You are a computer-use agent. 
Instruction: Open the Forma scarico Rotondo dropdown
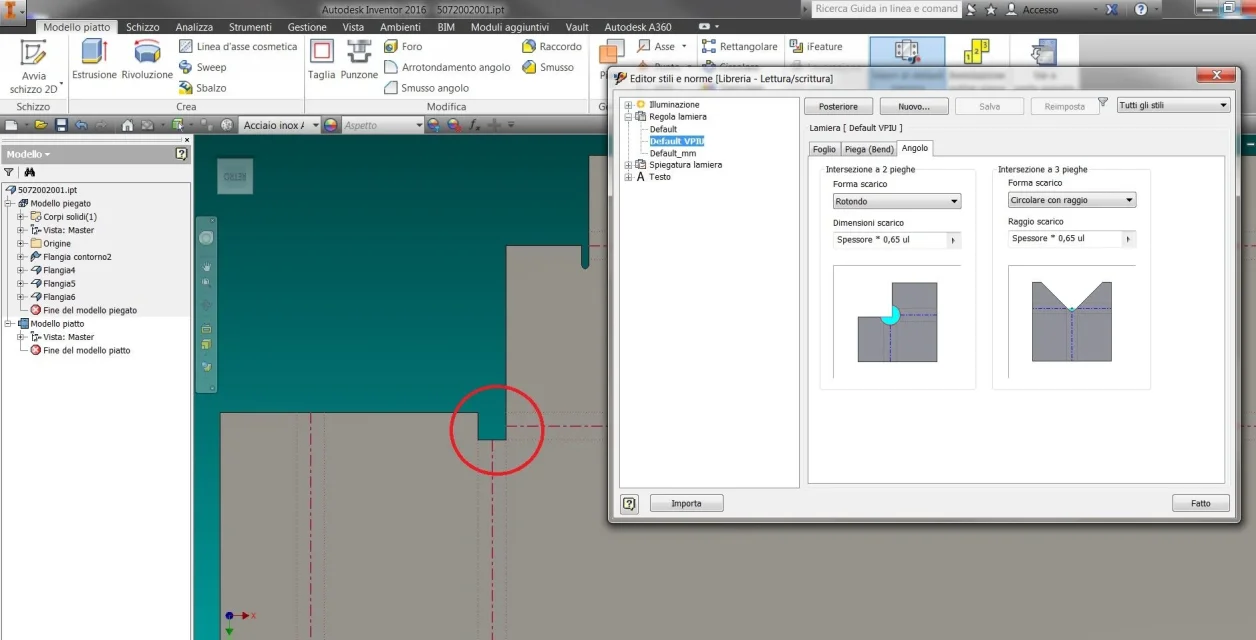coord(897,201)
